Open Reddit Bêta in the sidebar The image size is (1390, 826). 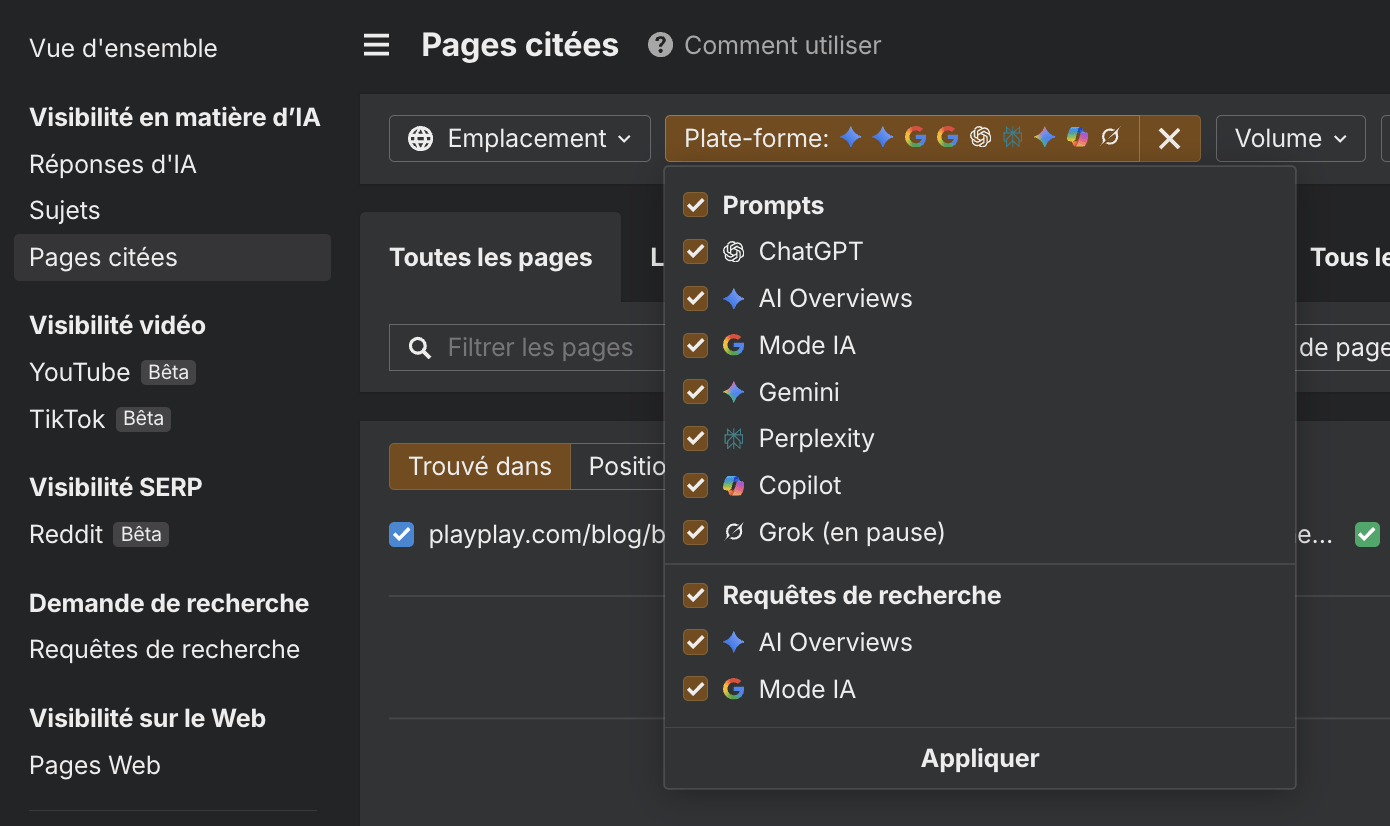(99, 534)
